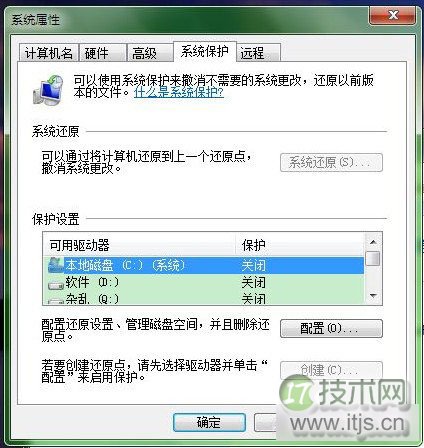Viewport: 424px width, 448px height.
Task: Open the 硬件 tab
Action: pyautogui.click(x=103, y=53)
